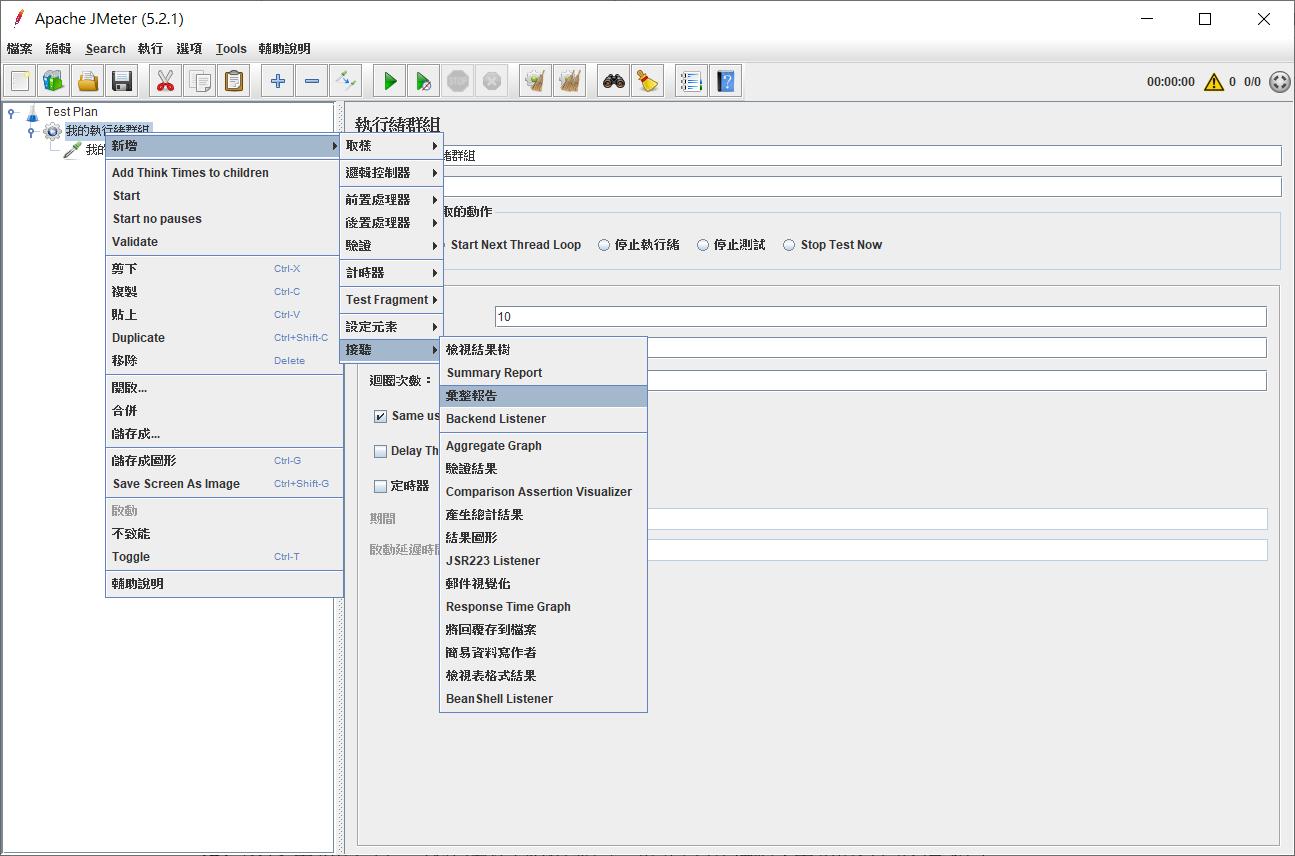The height and width of the screenshot is (856, 1295).
Task: Select the 停止測試 radio option
Action: (731, 245)
